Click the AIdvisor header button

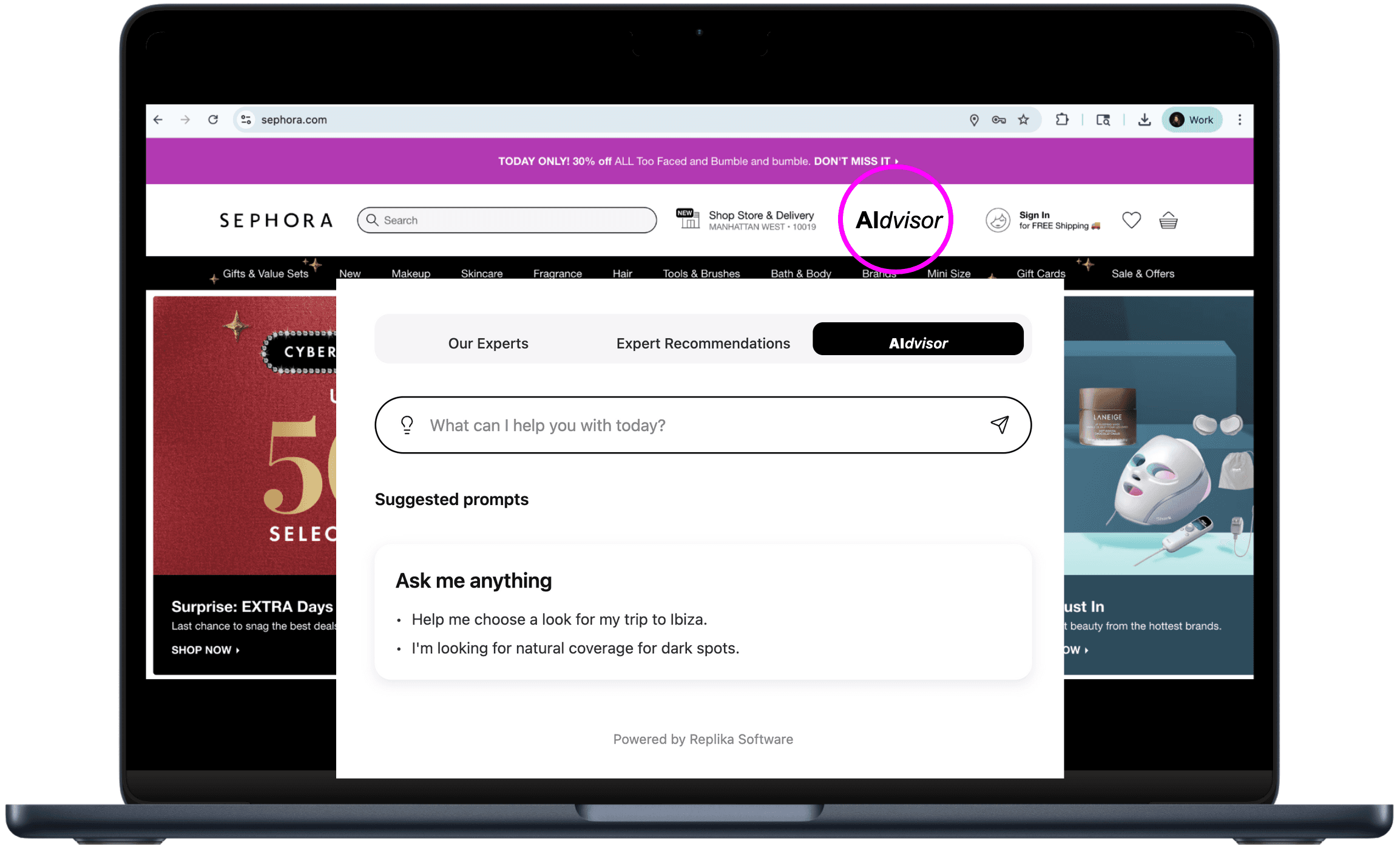pyautogui.click(x=898, y=220)
